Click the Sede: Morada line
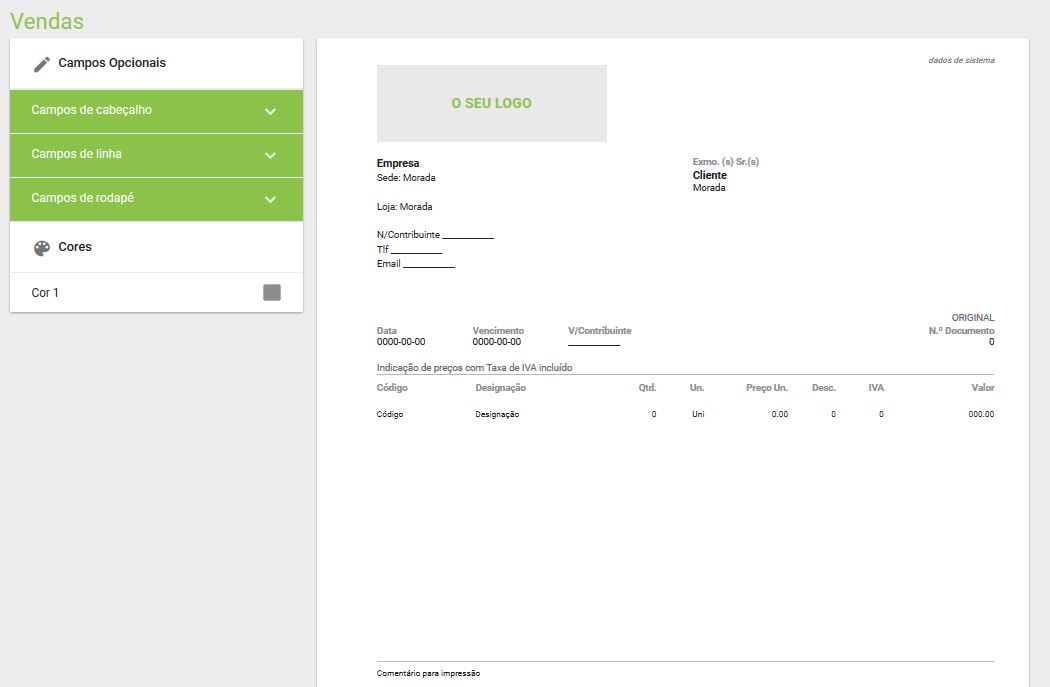This screenshot has height=687, width=1050. click(406, 177)
